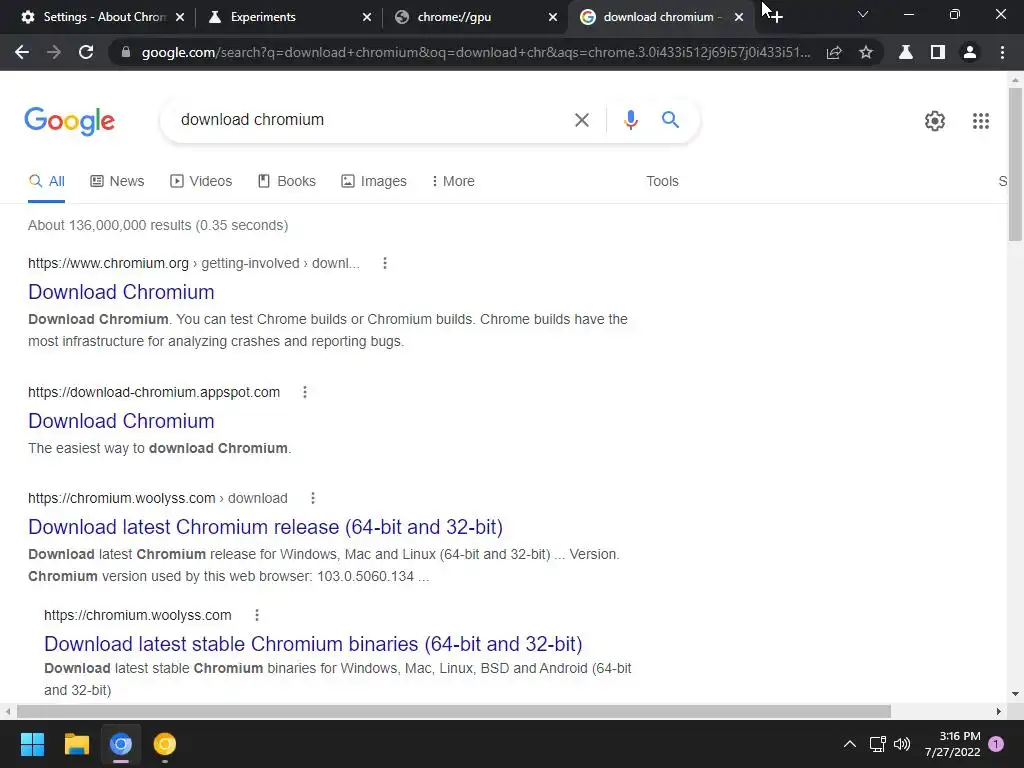Click the vertical page scrollbar thumb

tap(1015, 165)
